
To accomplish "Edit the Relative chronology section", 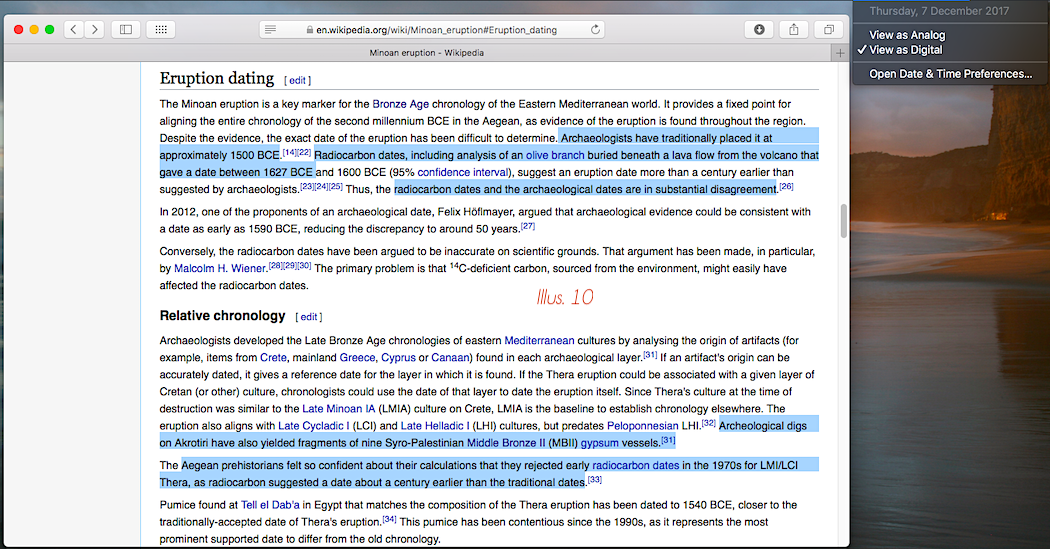I will coord(309,317).
